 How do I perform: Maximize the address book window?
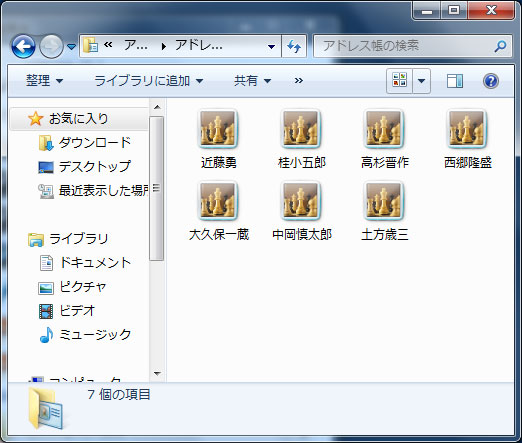[x=454, y=10]
